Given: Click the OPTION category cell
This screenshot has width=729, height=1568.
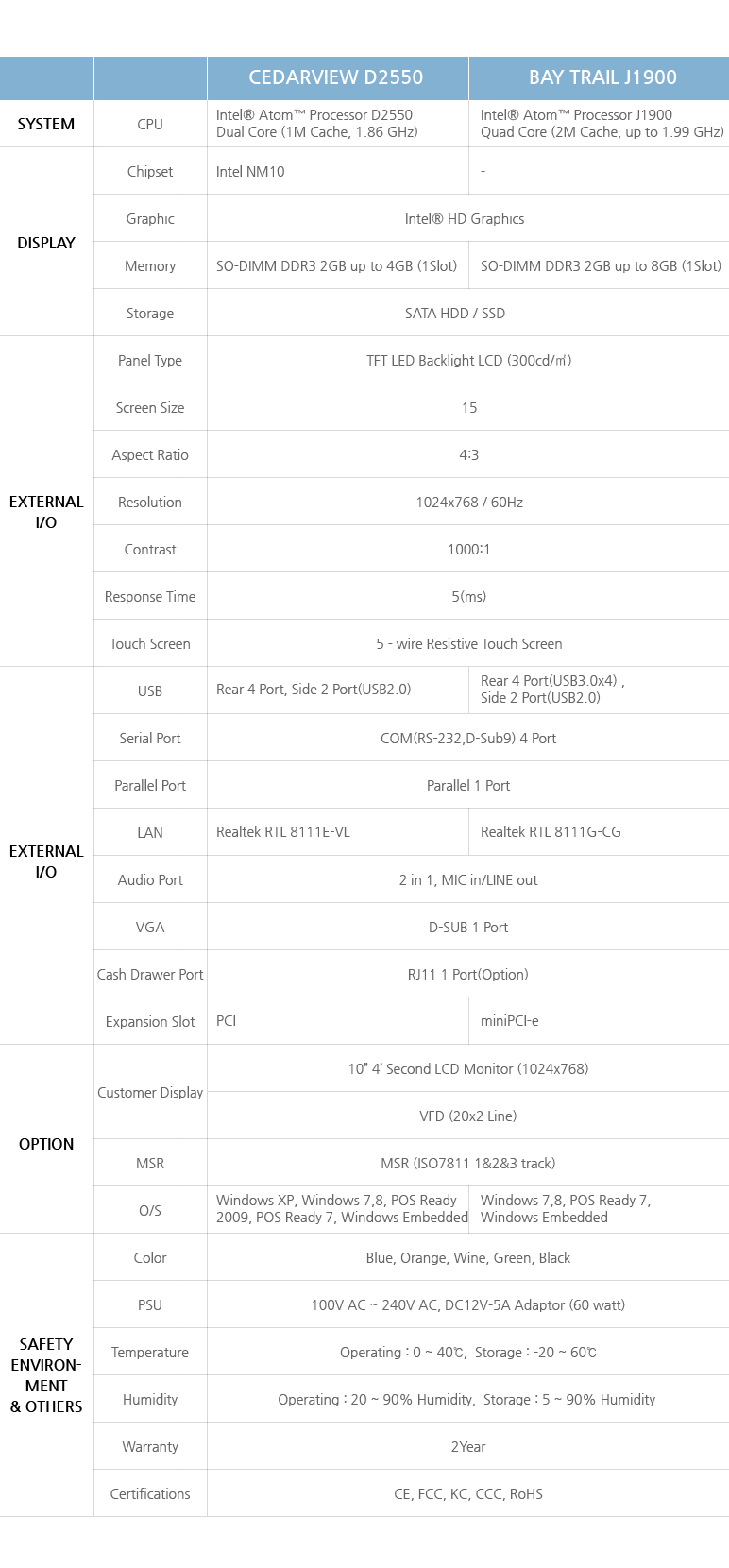Looking at the screenshot, I should (x=46, y=1144).
